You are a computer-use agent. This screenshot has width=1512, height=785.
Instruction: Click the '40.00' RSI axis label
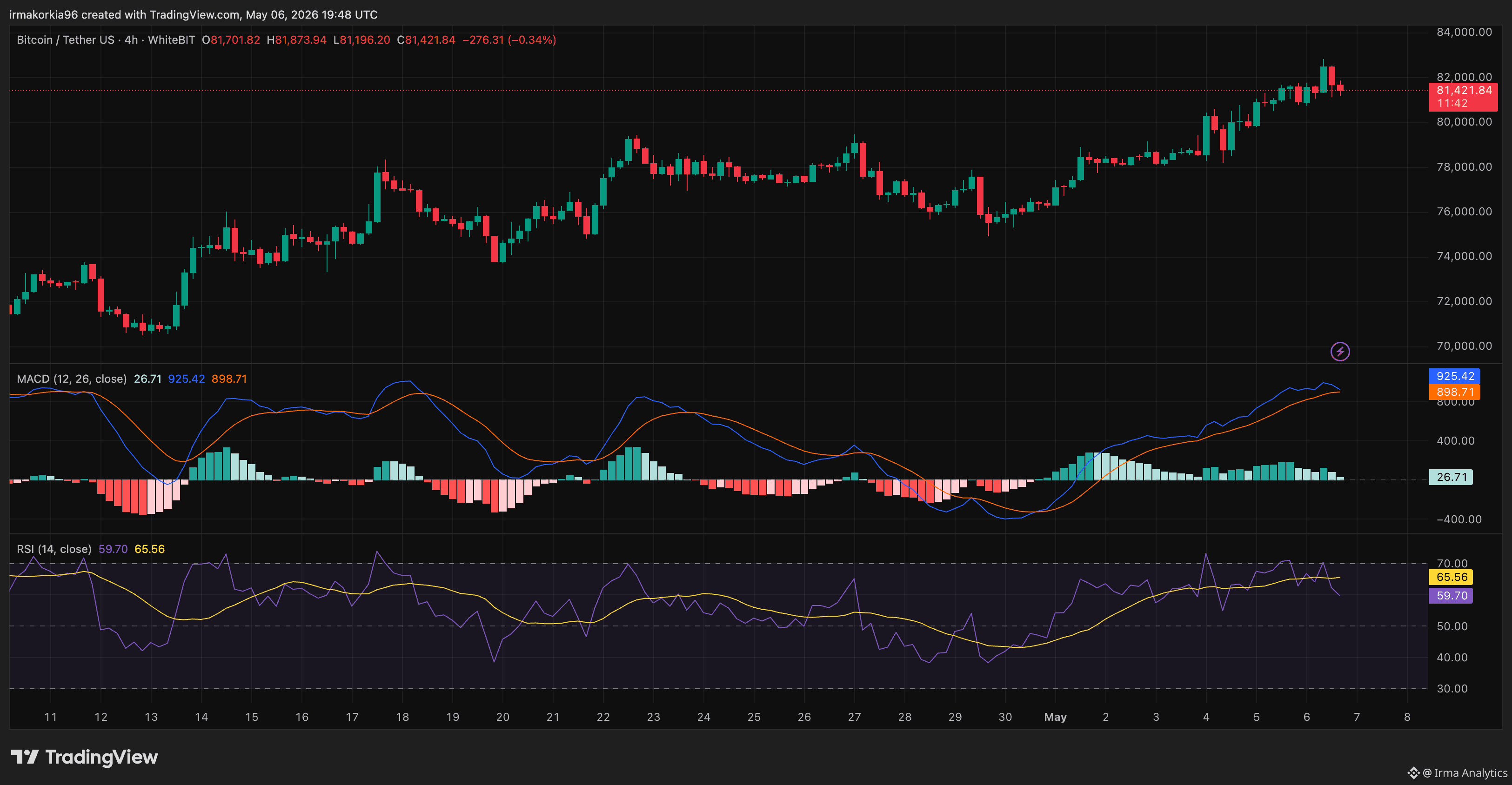1452,658
